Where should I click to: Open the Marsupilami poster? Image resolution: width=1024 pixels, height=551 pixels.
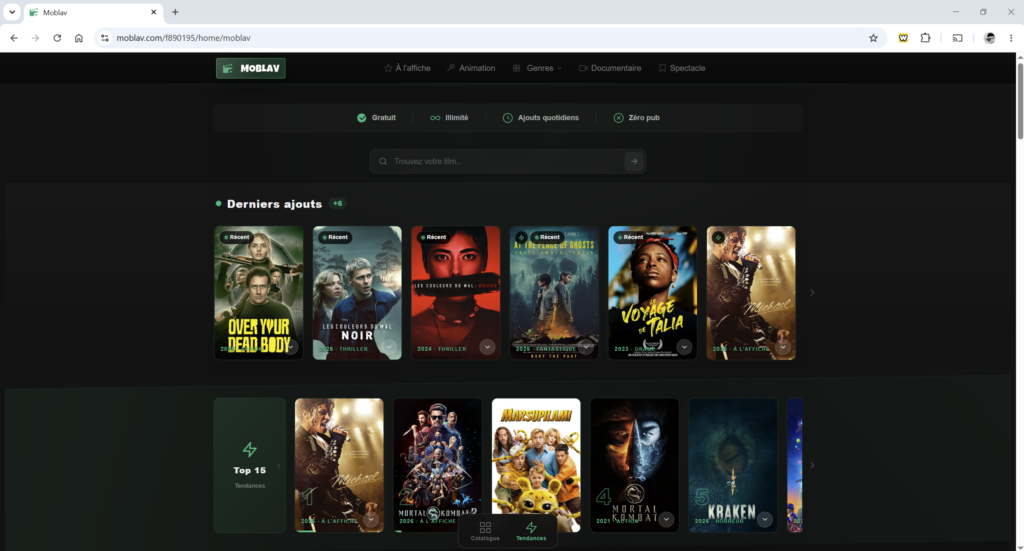click(x=536, y=465)
